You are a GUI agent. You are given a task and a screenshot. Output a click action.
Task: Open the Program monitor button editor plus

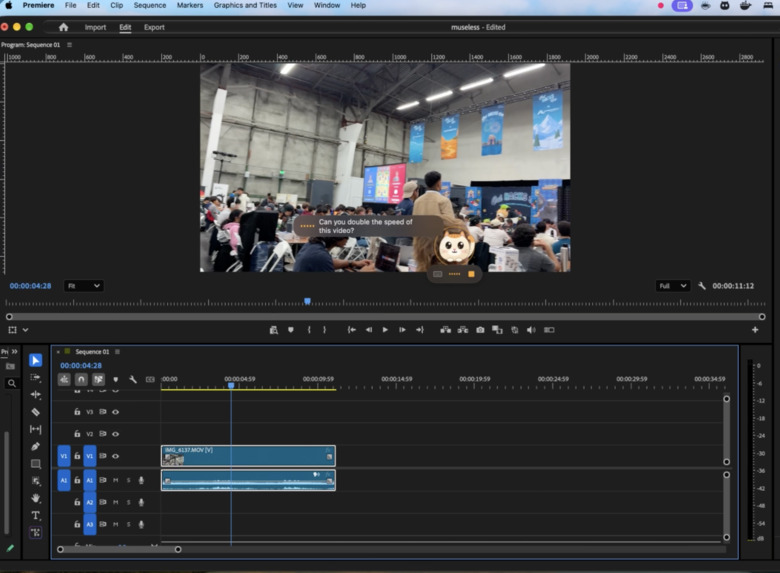point(755,330)
